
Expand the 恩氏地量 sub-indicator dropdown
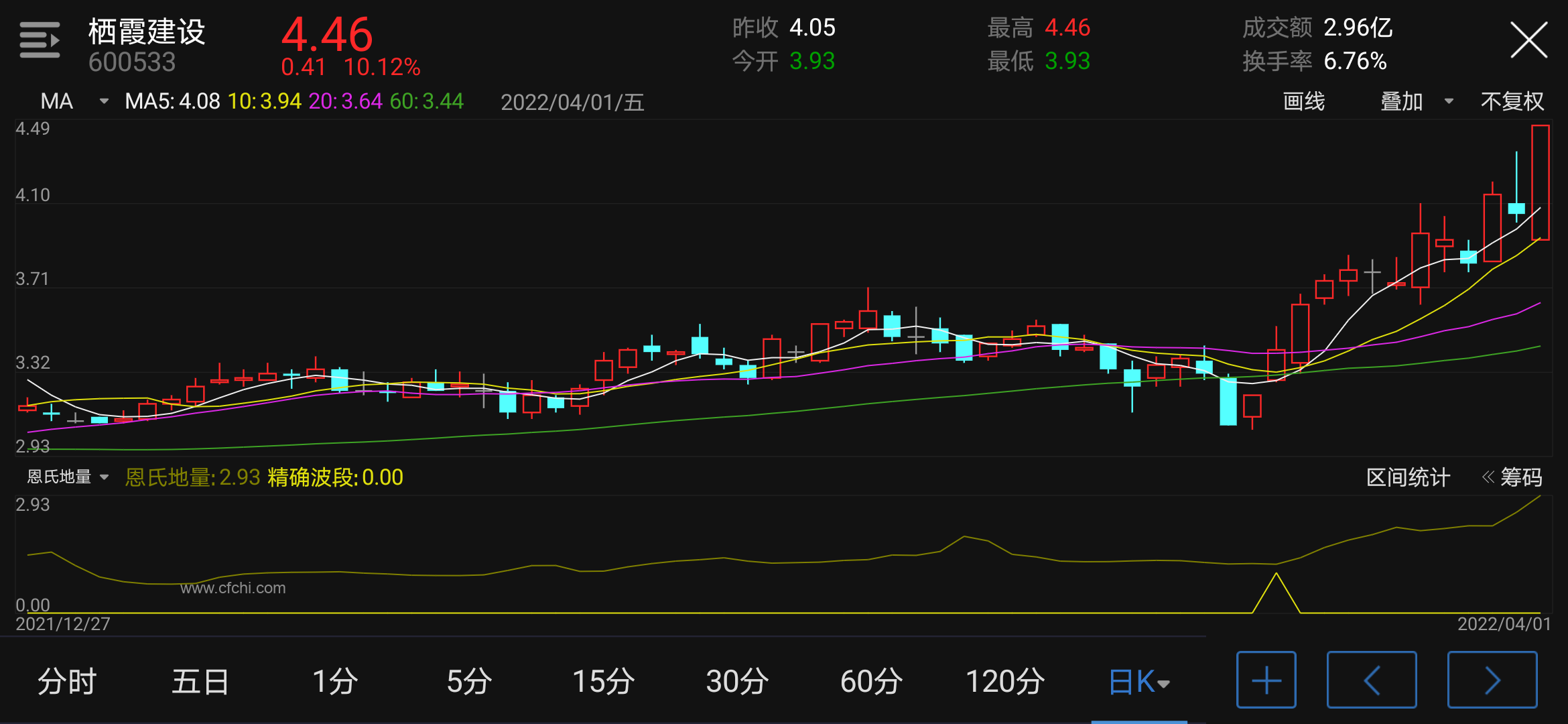(x=67, y=477)
